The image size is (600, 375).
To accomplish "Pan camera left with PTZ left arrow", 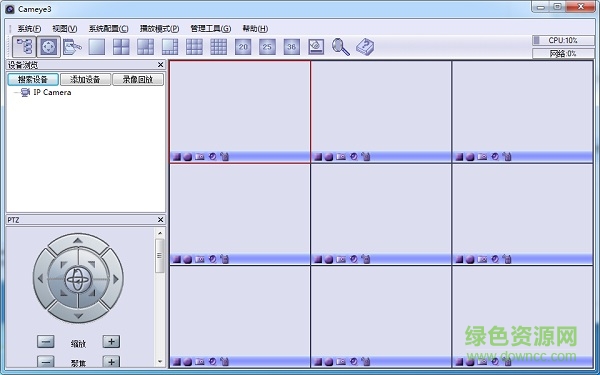I will click(x=40, y=279).
